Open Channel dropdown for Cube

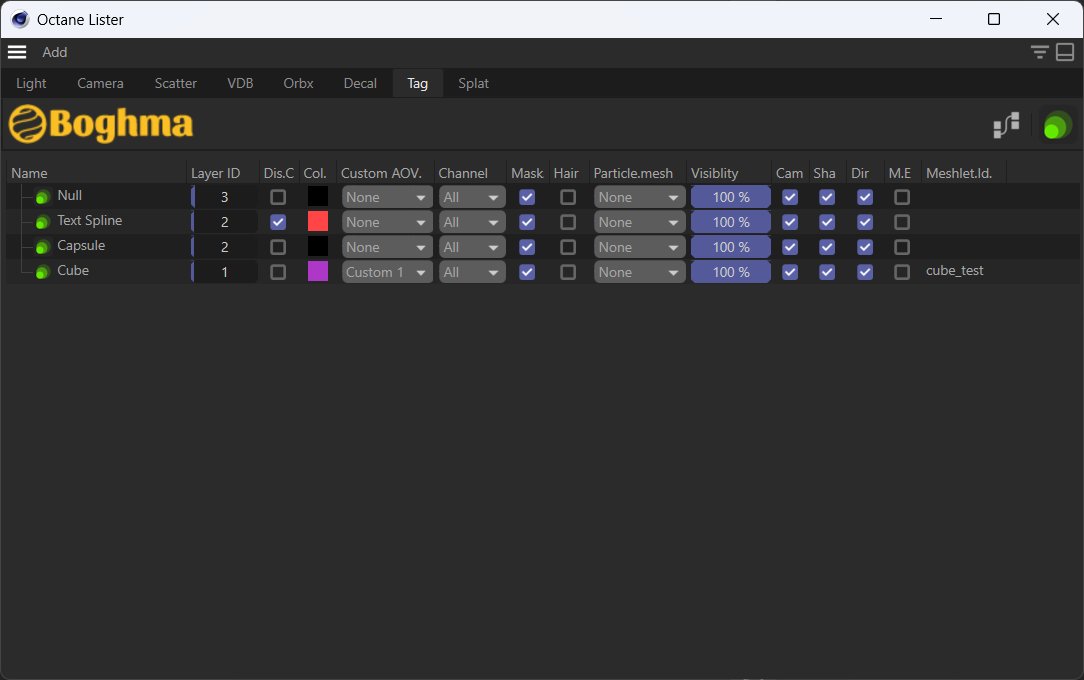tap(472, 272)
